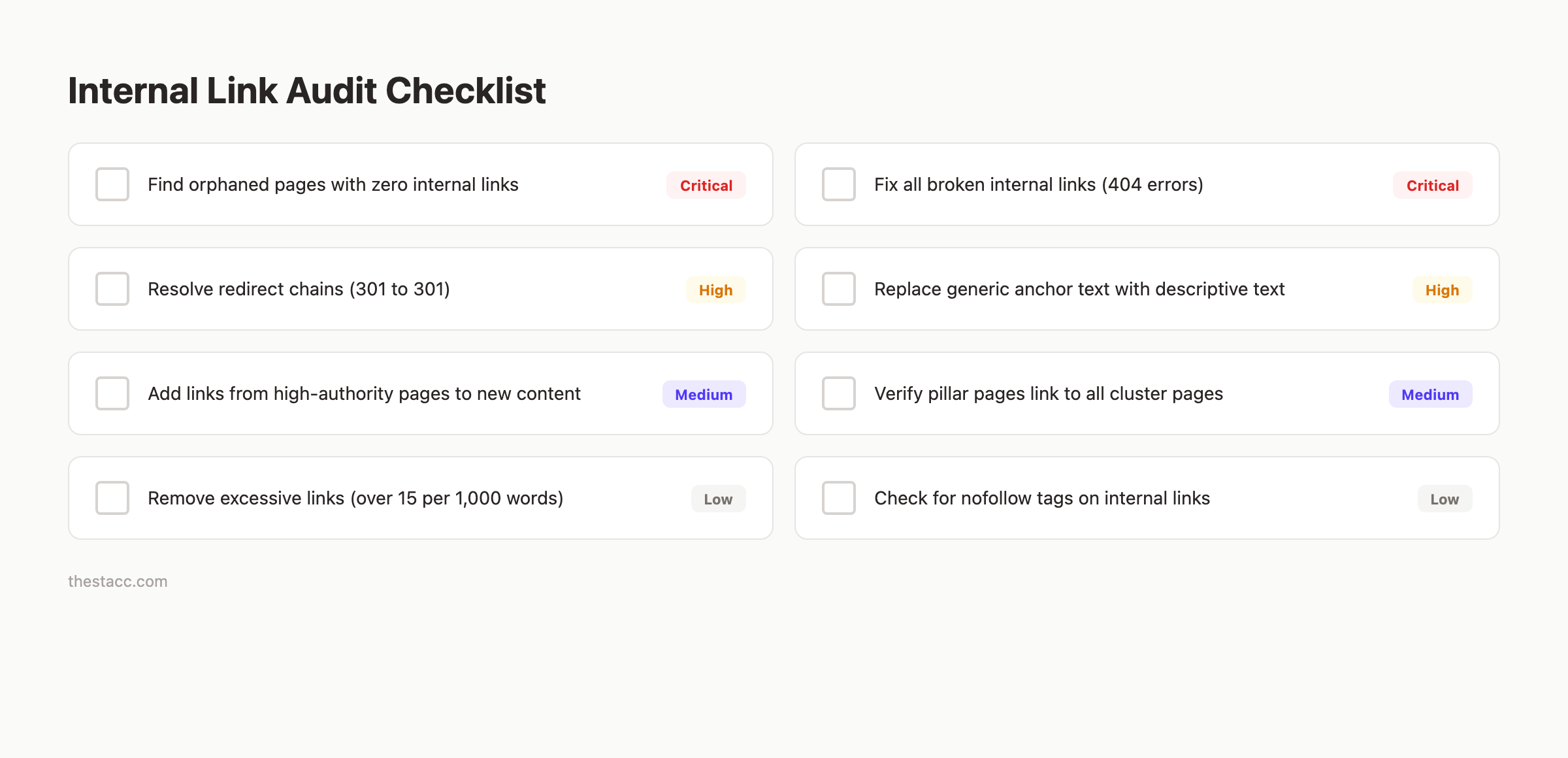Click the Critical badge on orphaned pages item

tap(706, 185)
